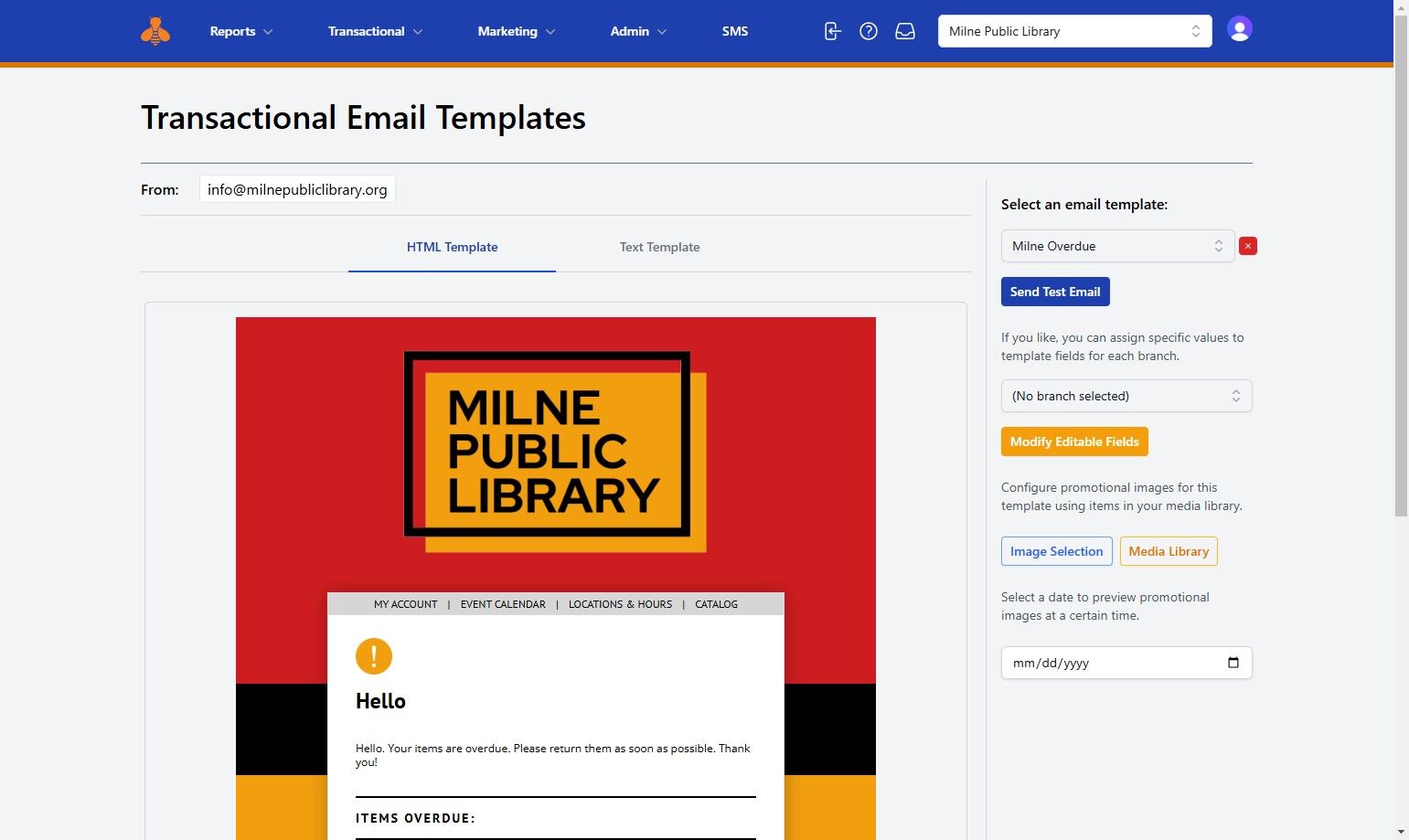Screen dimensions: 1409x840
Task: Click the From email address field
Action: click(297, 189)
